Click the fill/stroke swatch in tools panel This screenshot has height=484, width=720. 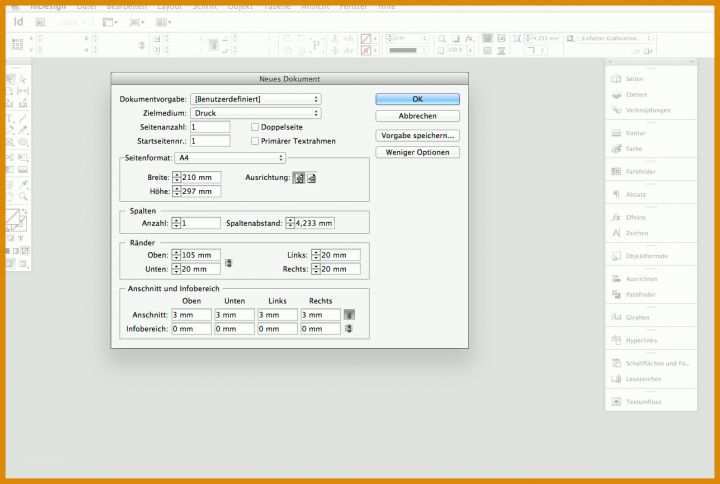click(x=17, y=220)
